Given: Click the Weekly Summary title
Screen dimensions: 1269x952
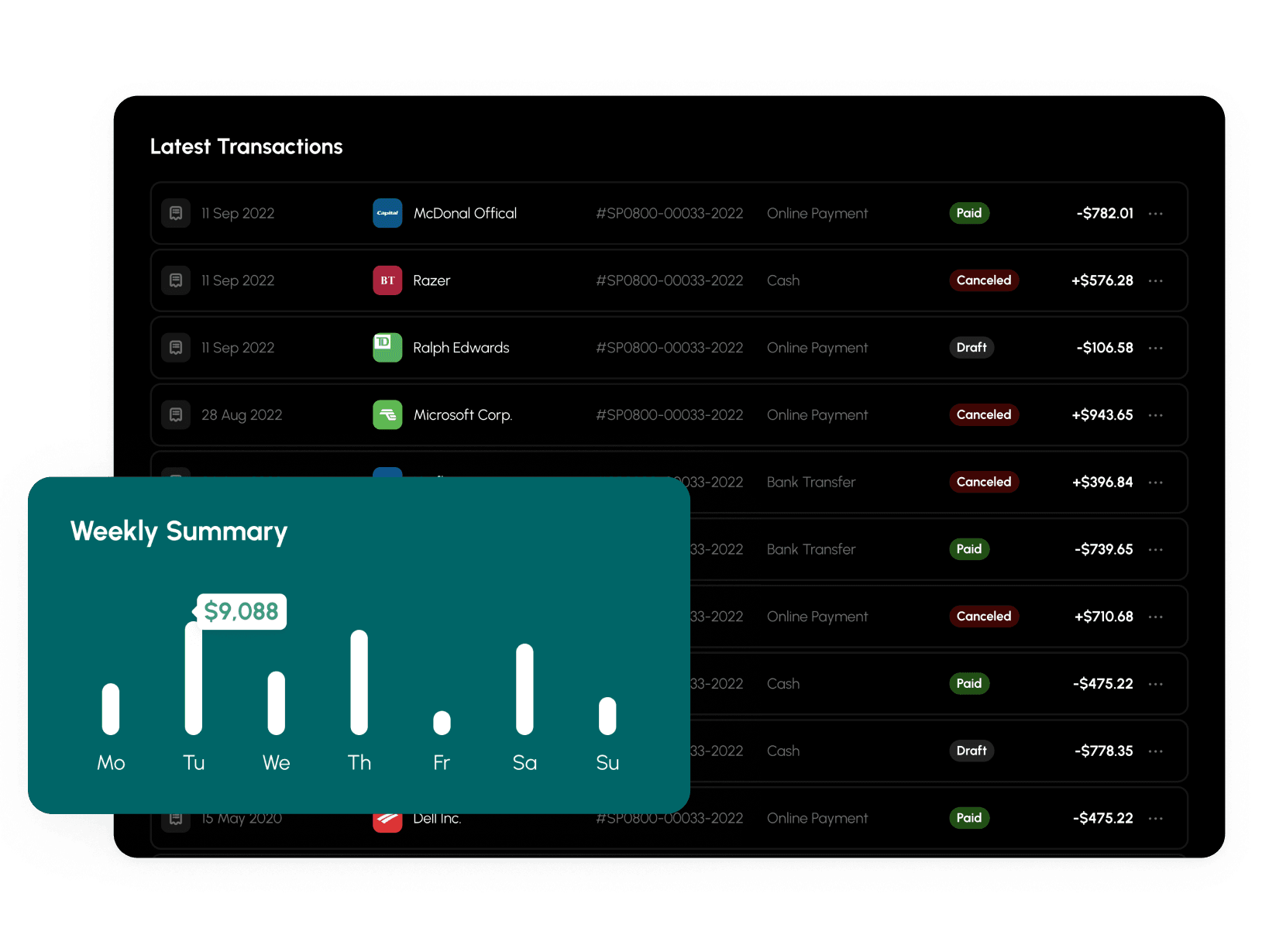Looking at the screenshot, I should (x=179, y=531).
